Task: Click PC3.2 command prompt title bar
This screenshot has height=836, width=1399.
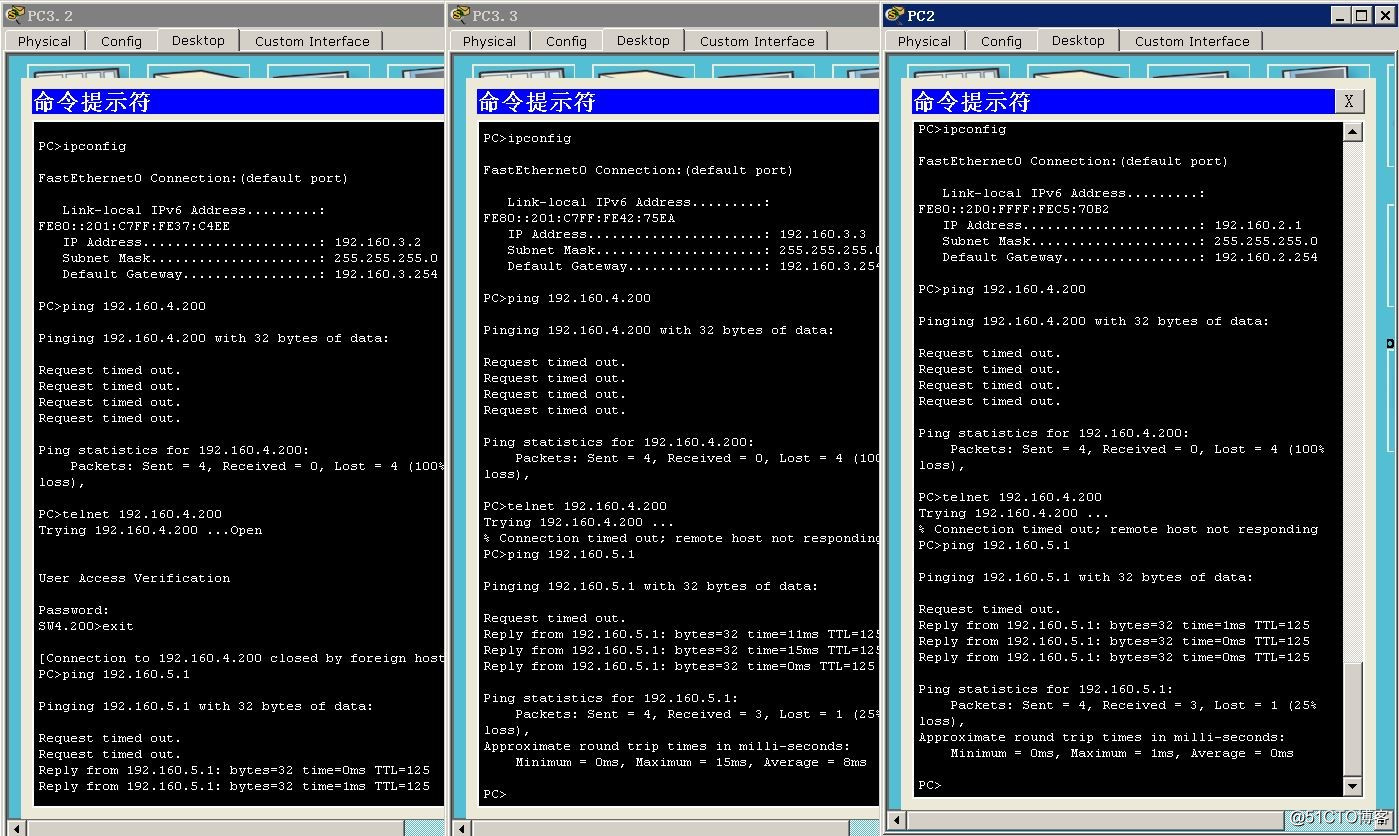Action: click(x=238, y=101)
